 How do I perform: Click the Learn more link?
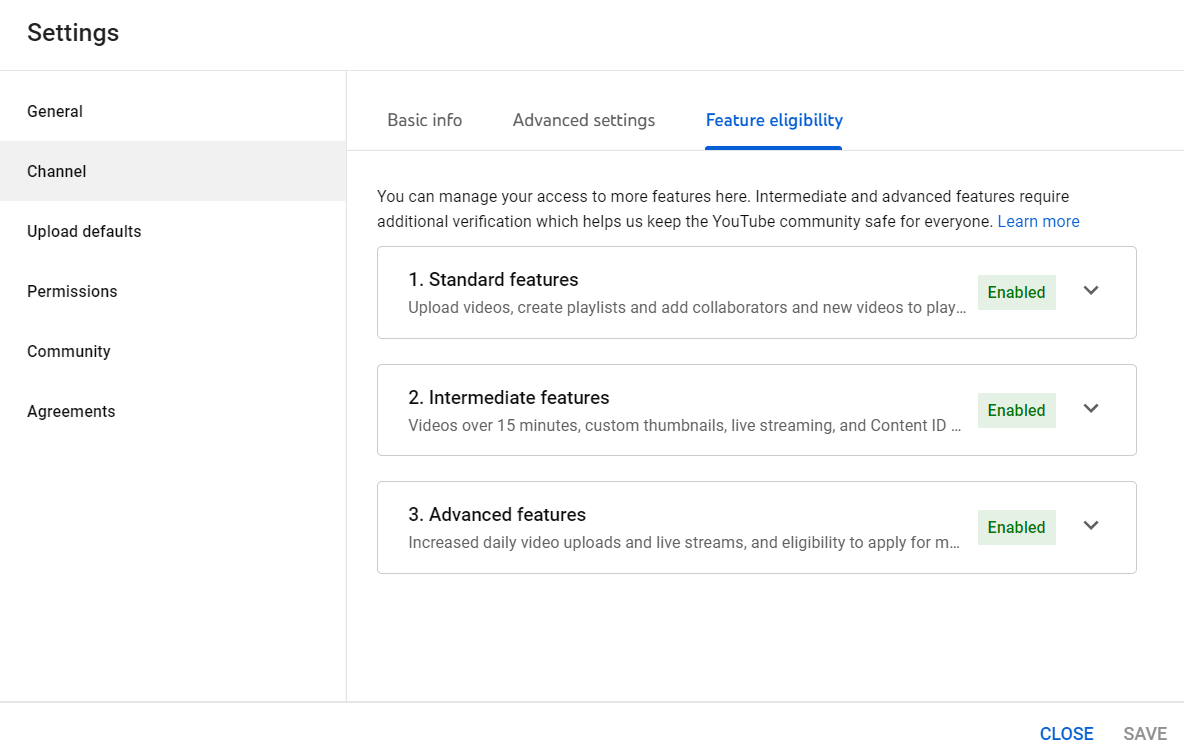[1038, 221]
